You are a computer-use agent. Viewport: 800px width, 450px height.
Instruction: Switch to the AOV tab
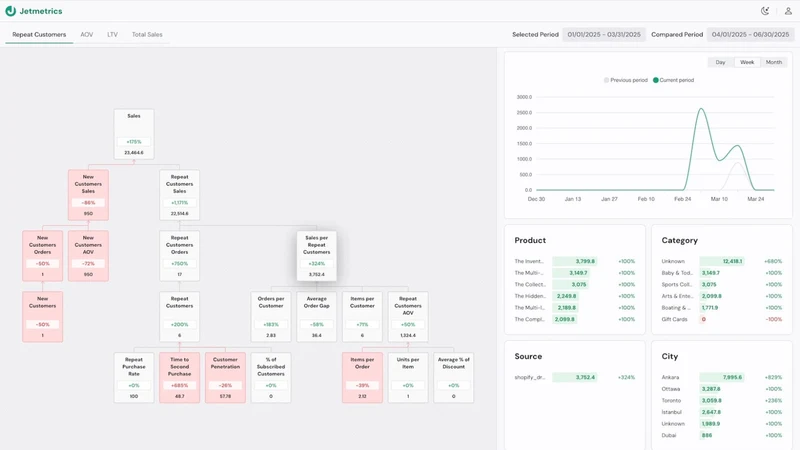(87, 35)
